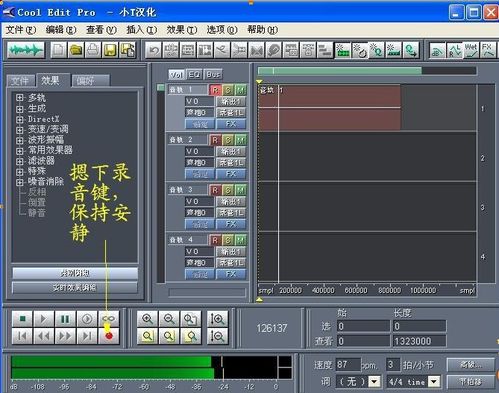
Task: Zoom in horizontally with plus magnifier
Action: point(147,319)
